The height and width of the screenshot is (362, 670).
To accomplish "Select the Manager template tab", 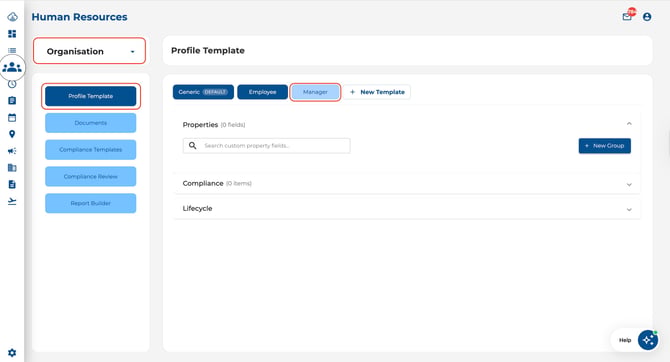I will (x=315, y=92).
